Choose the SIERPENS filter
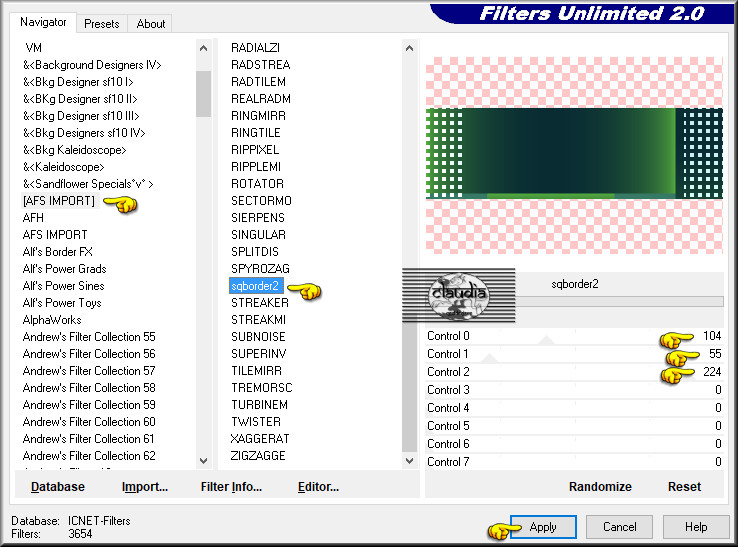This screenshot has height=547, width=738. 258,218
